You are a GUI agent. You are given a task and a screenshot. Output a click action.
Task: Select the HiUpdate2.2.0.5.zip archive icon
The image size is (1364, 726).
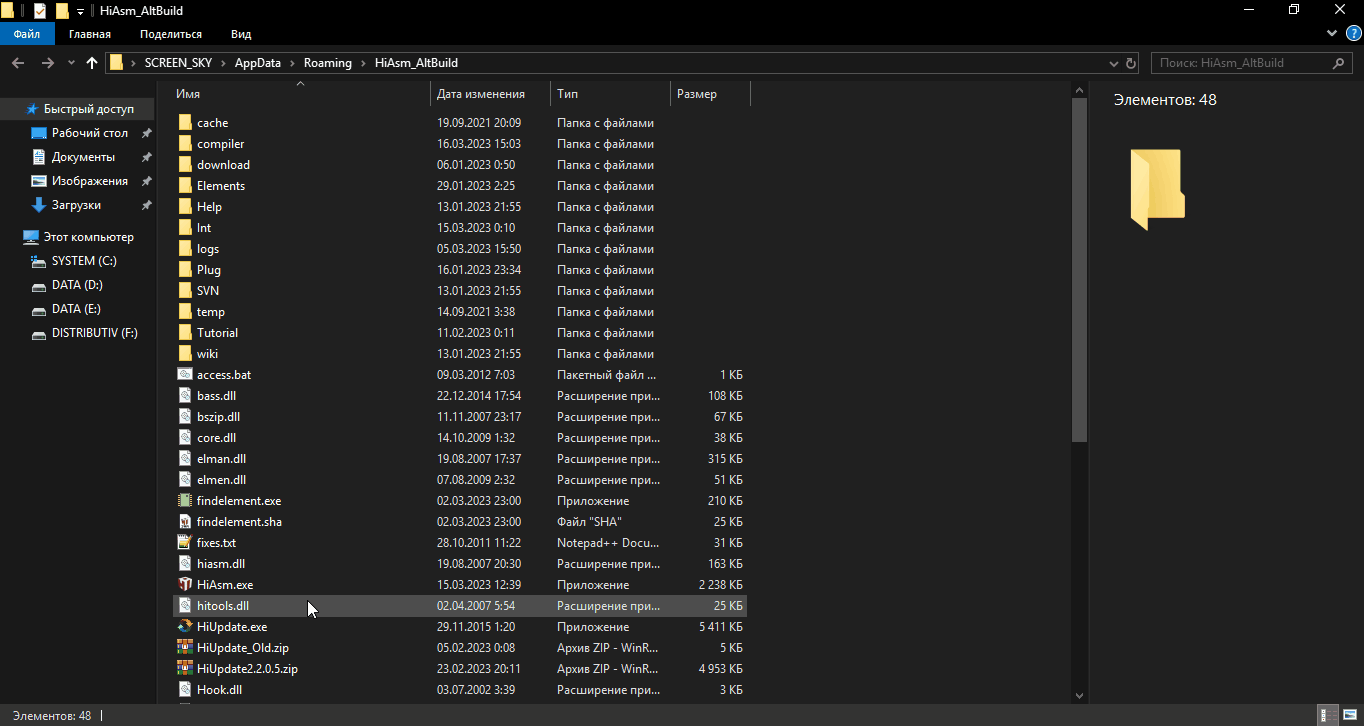(184, 669)
